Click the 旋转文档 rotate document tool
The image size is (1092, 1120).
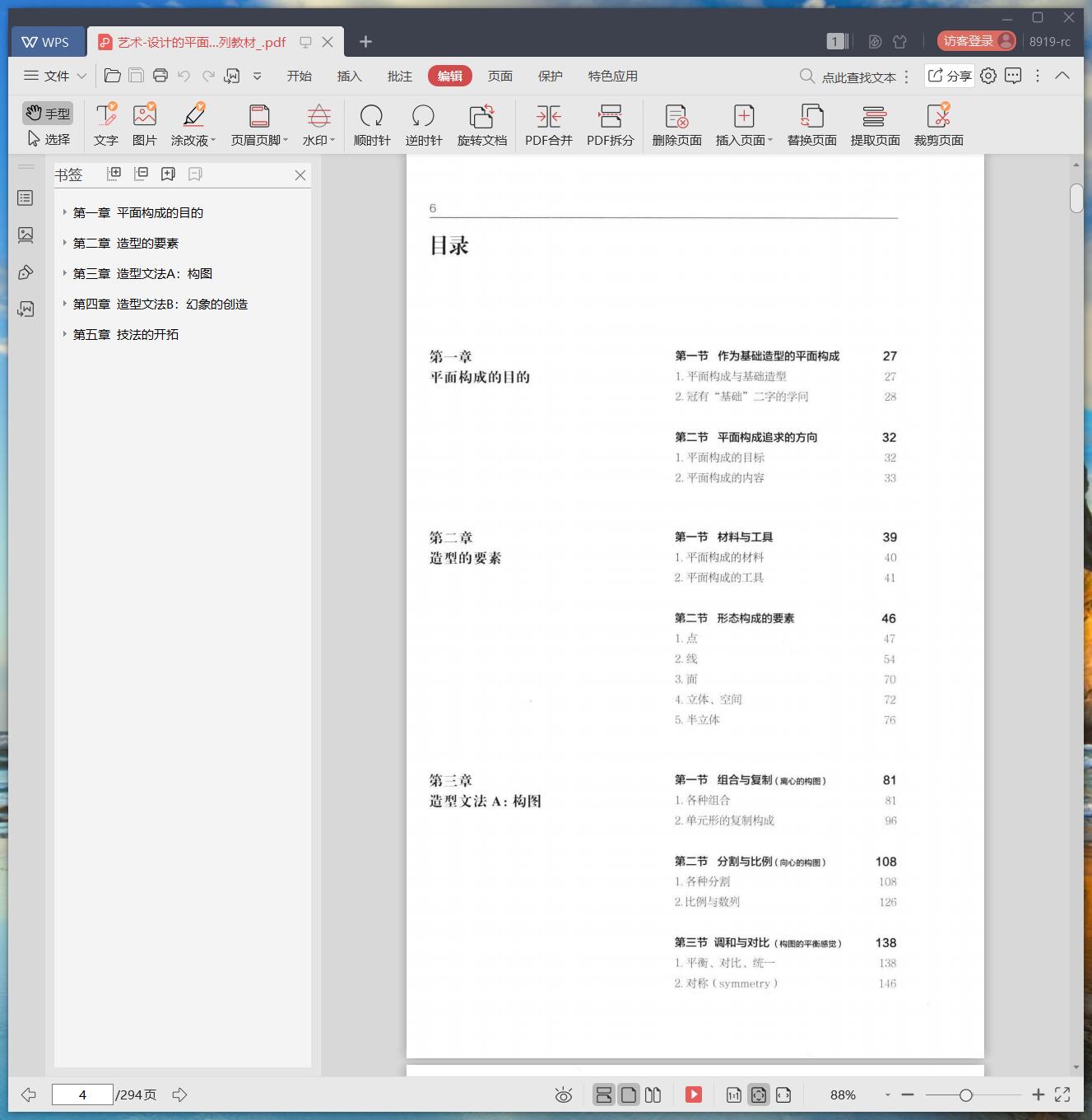(x=482, y=125)
